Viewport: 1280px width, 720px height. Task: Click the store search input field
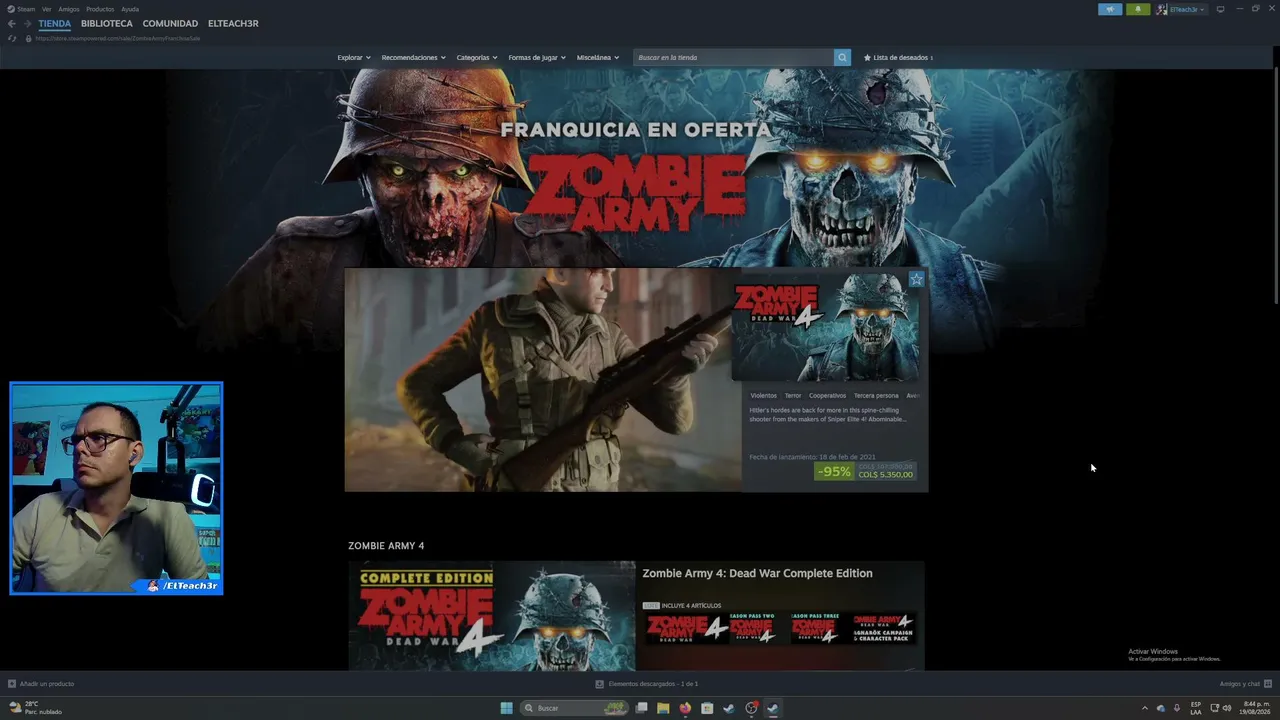[734, 58]
